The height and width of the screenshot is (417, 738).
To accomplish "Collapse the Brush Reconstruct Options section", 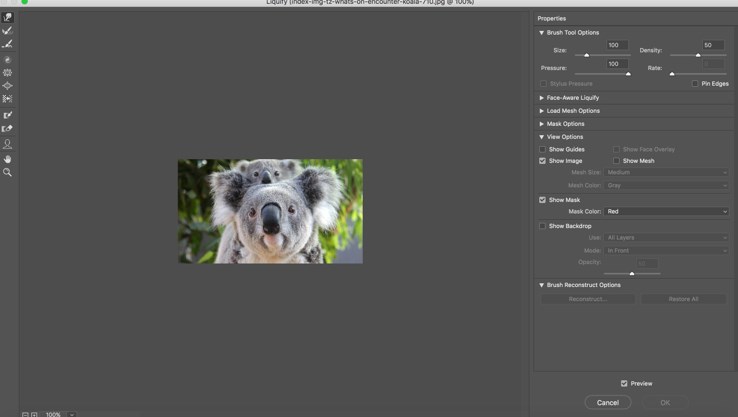I will (542, 285).
